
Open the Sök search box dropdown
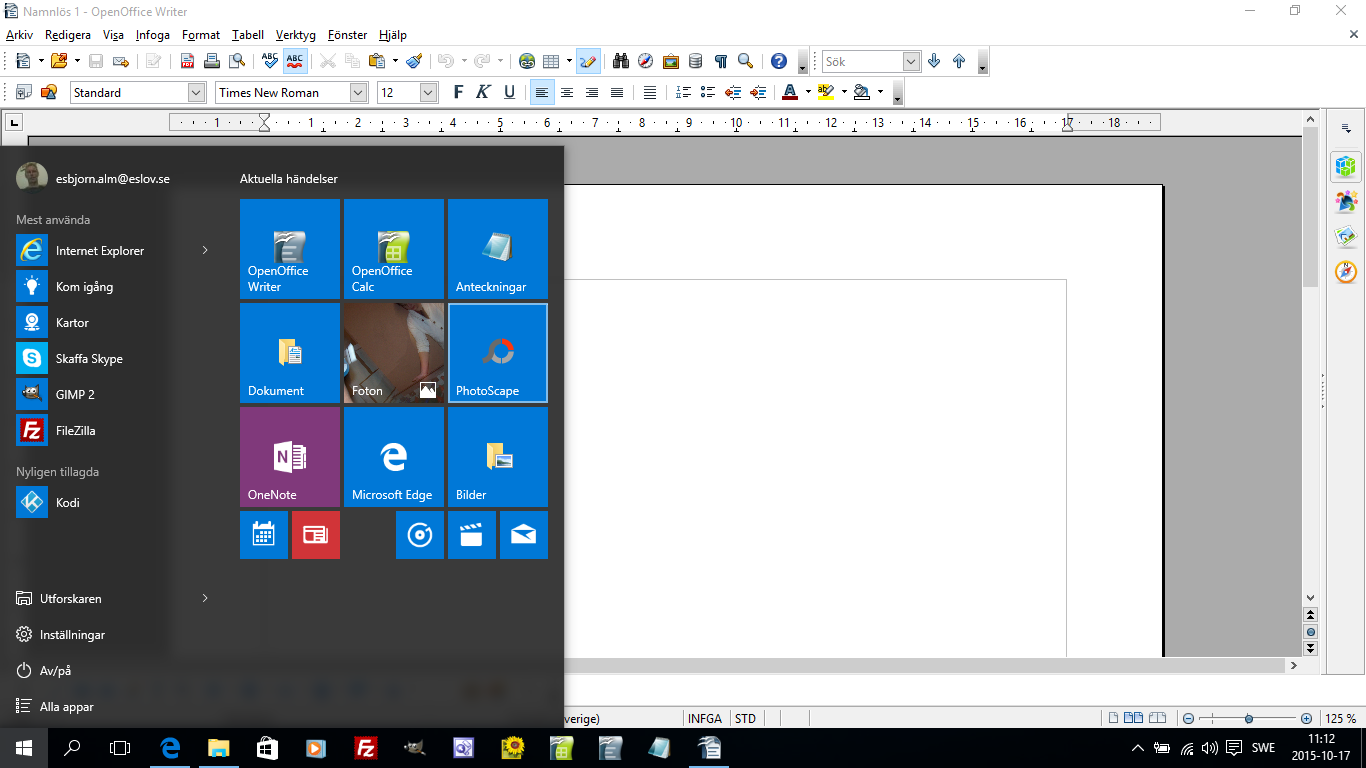[911, 61]
